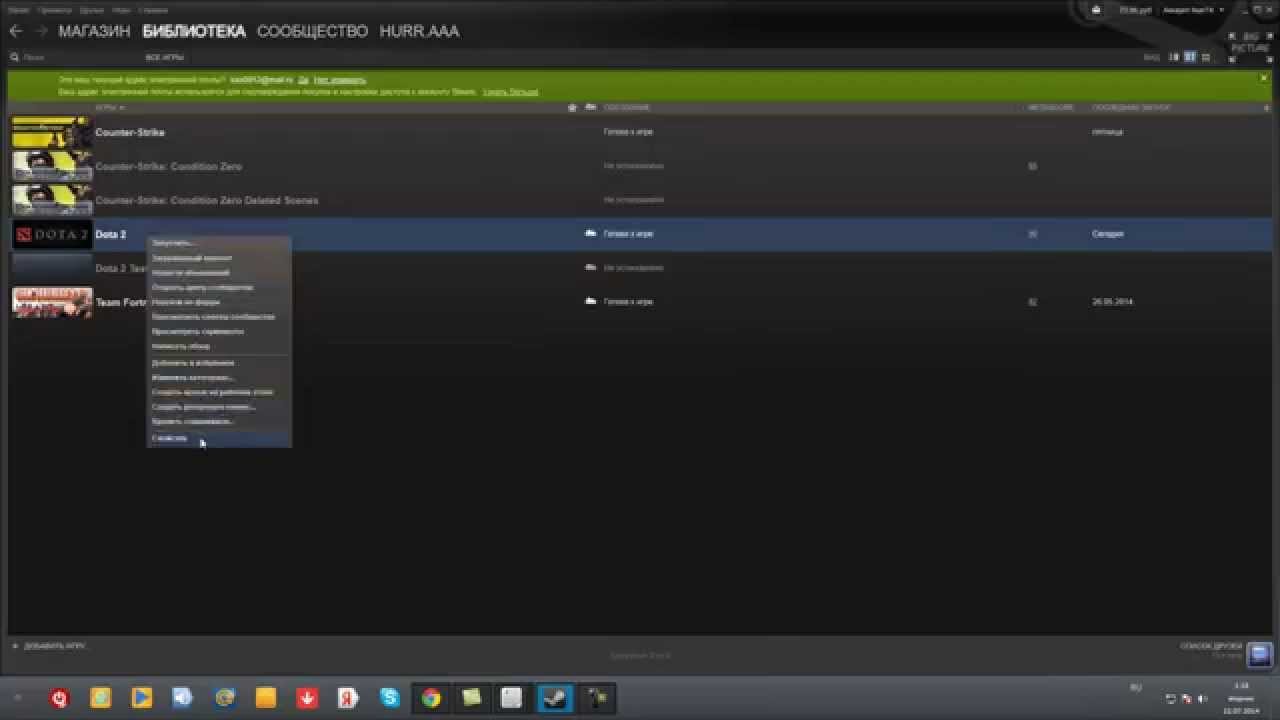Go to the МАГАЗИН tab

(94, 31)
